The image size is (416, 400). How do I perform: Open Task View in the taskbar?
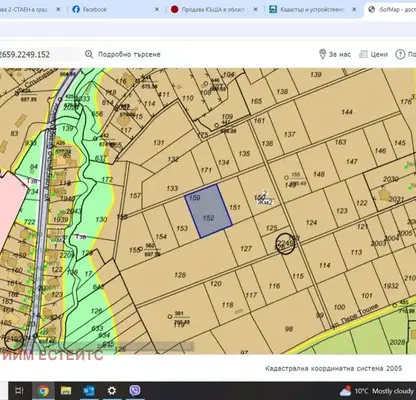pos(20,391)
